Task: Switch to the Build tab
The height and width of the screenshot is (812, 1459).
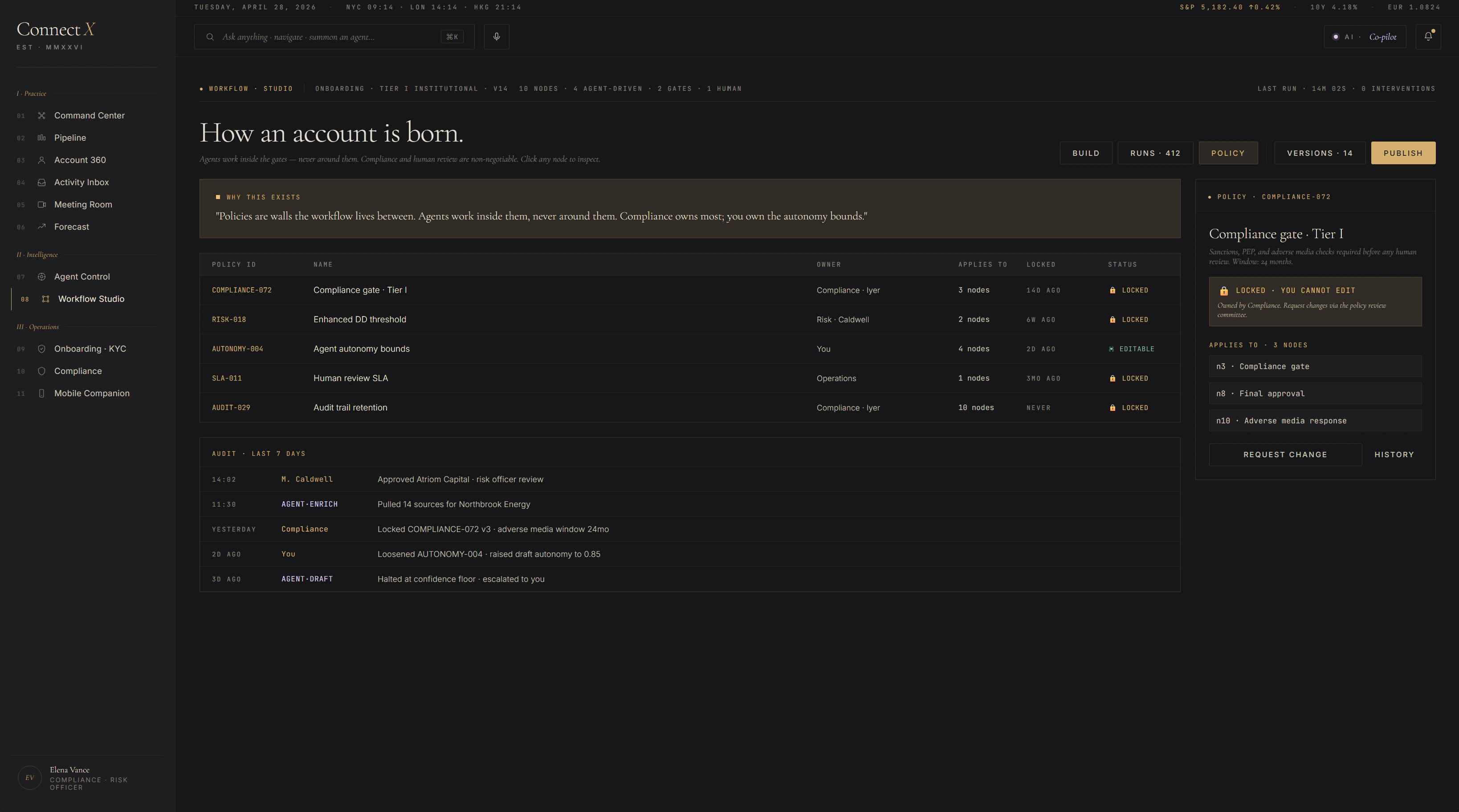Action: click(x=1085, y=153)
